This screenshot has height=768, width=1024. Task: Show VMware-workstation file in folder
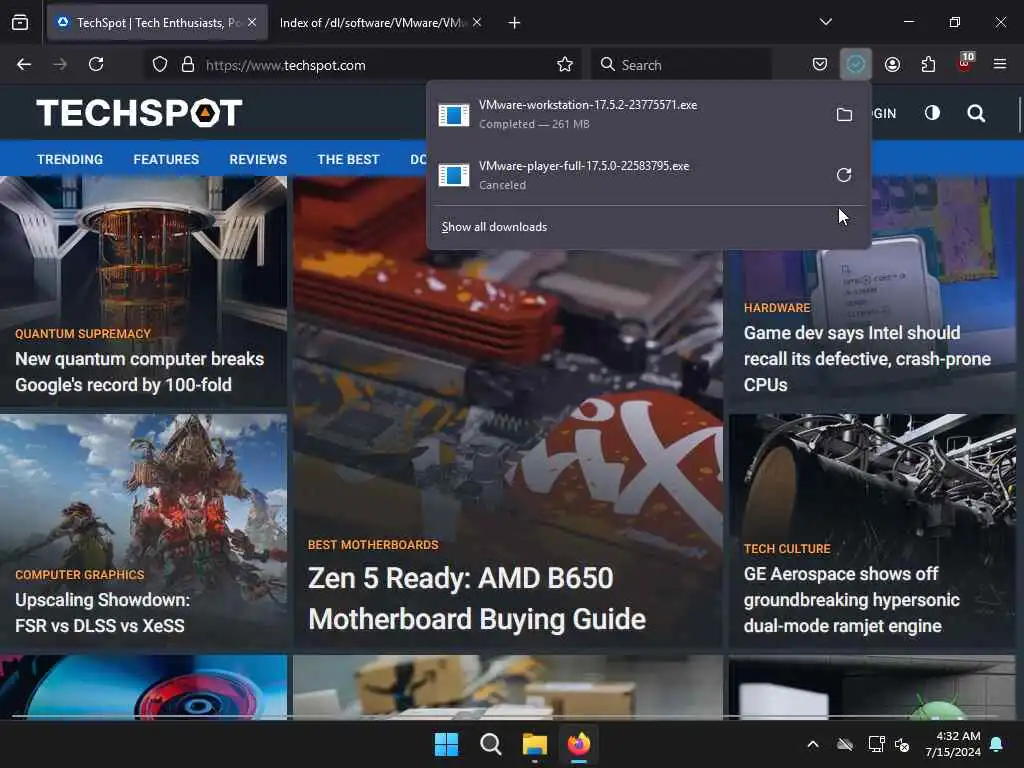pyautogui.click(x=844, y=114)
